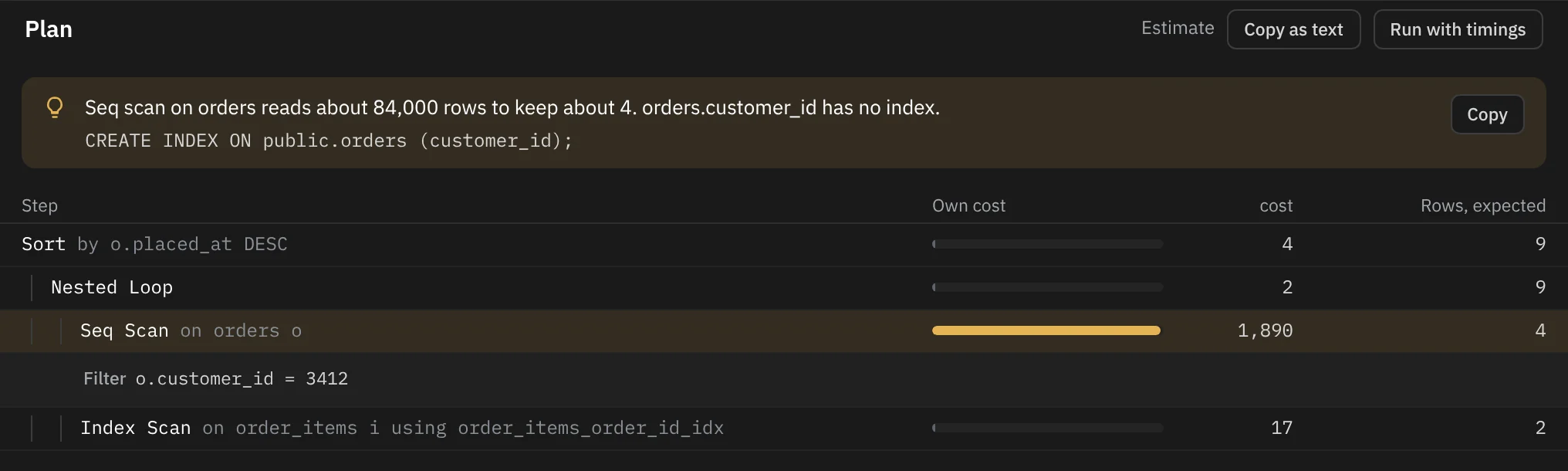The width and height of the screenshot is (1568, 471).
Task: Click the CREATE INDEX SQL statement text
Action: coord(329,141)
